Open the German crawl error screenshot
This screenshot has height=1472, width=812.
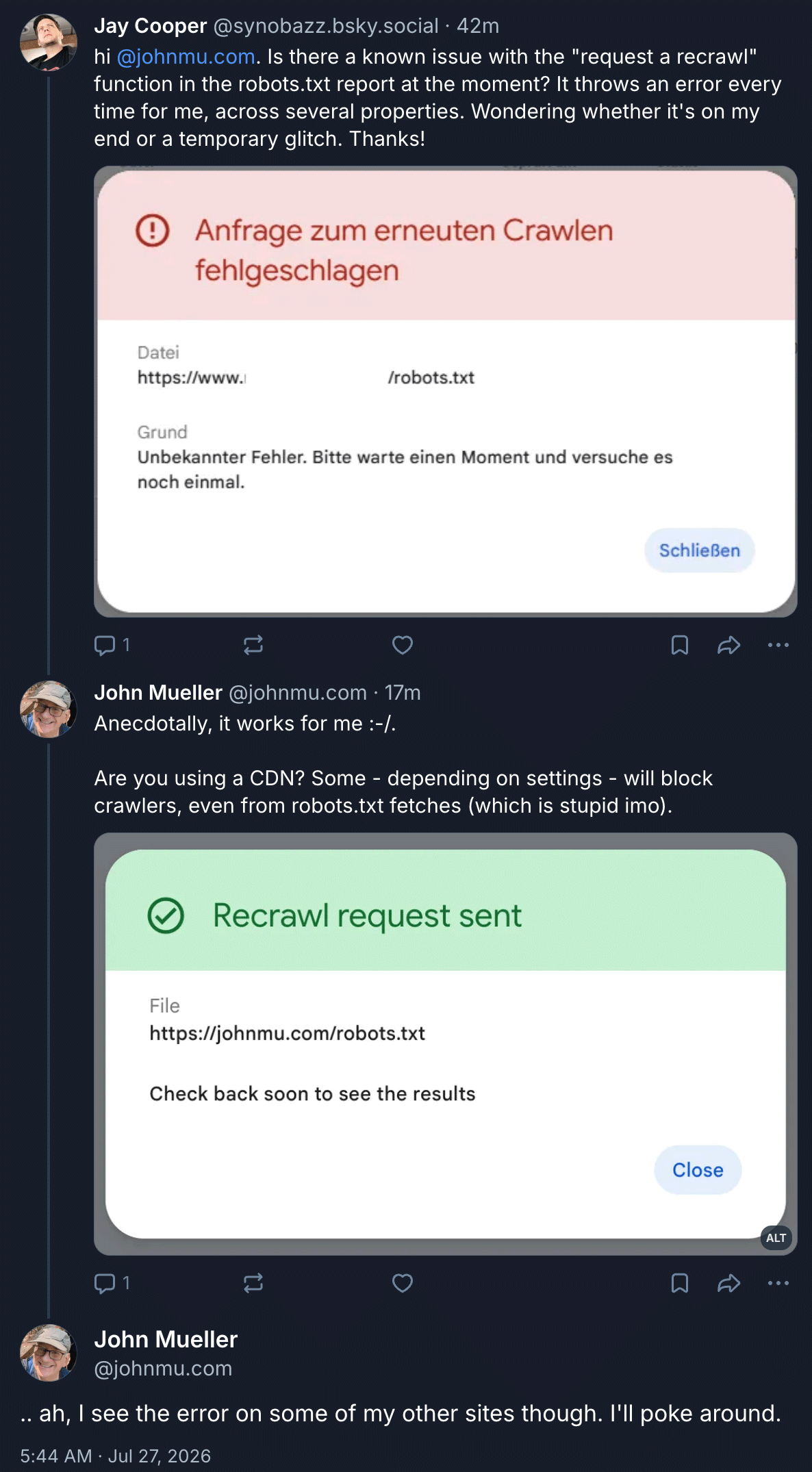tap(446, 392)
